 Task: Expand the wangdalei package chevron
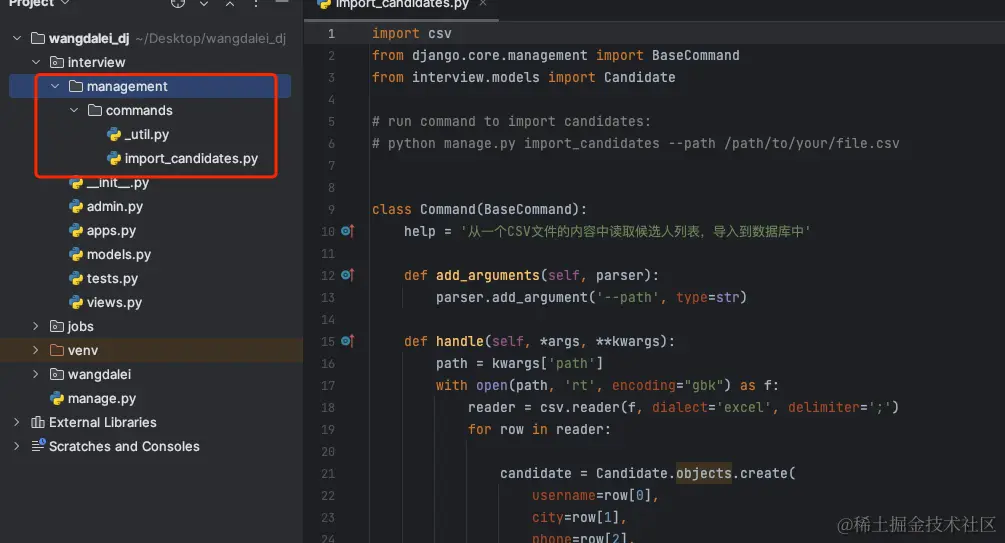pyautogui.click(x=36, y=374)
